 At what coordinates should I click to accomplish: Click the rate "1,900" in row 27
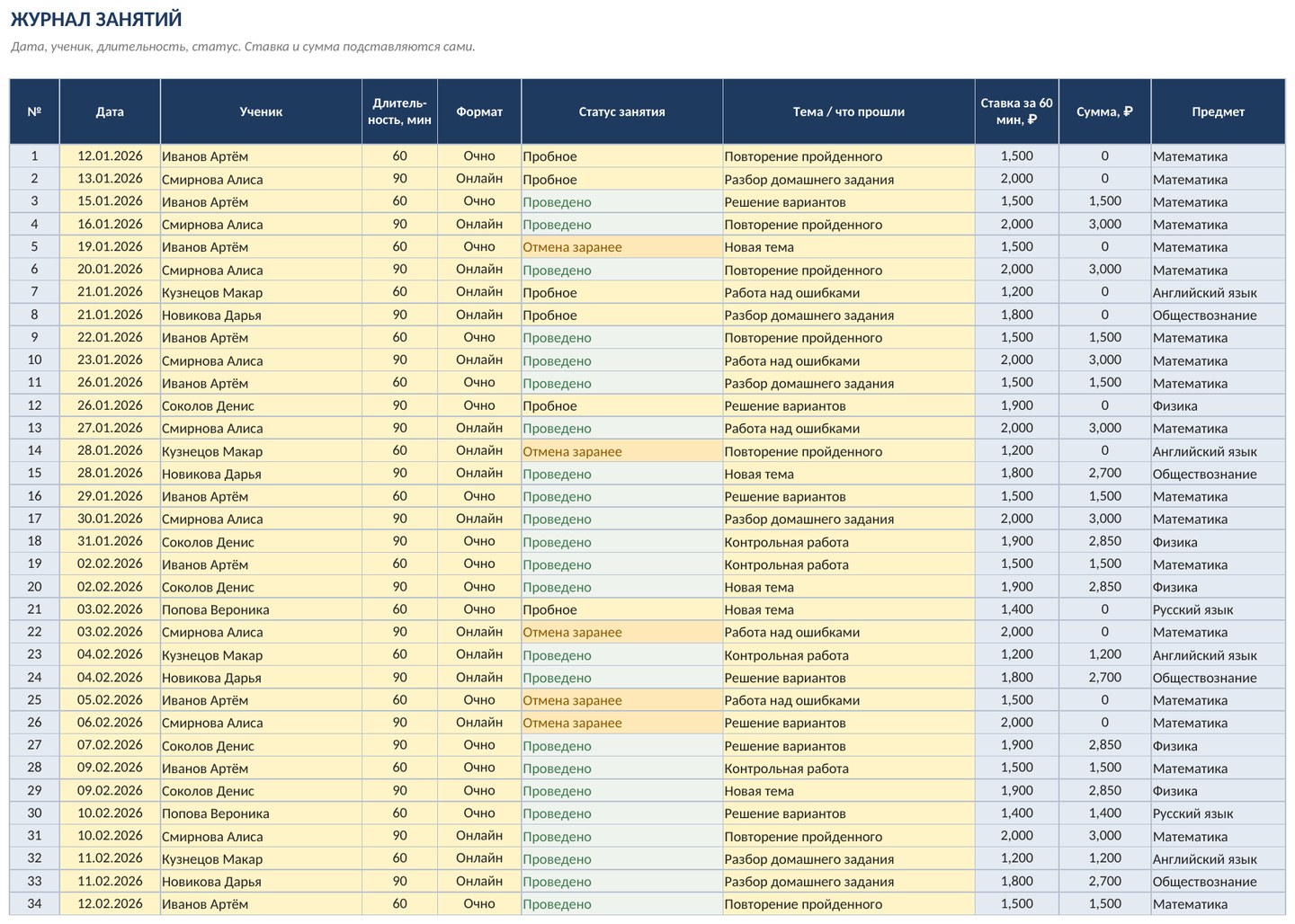[1017, 745]
